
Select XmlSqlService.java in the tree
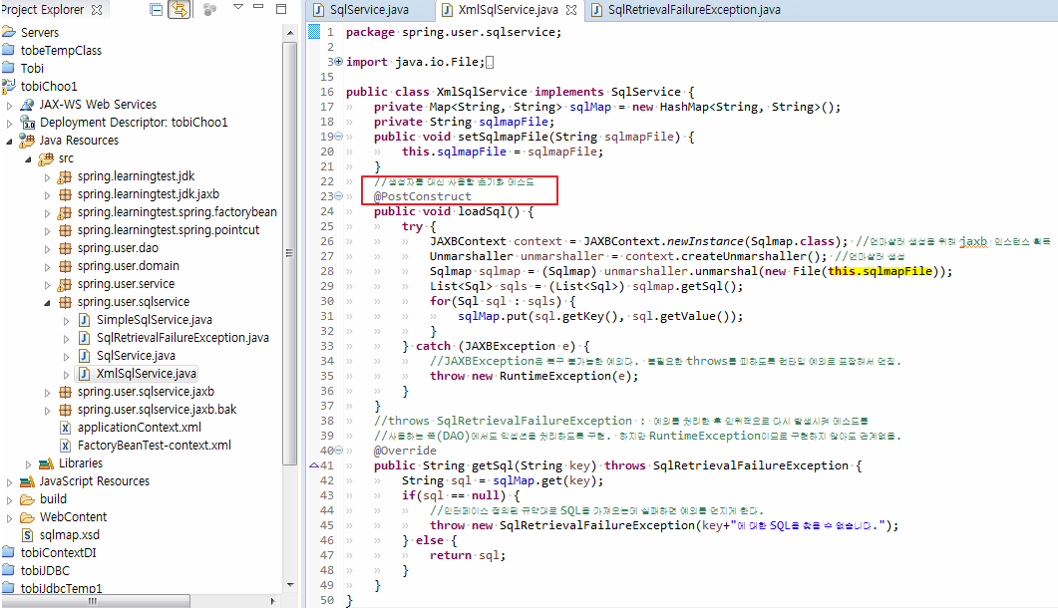pos(146,374)
